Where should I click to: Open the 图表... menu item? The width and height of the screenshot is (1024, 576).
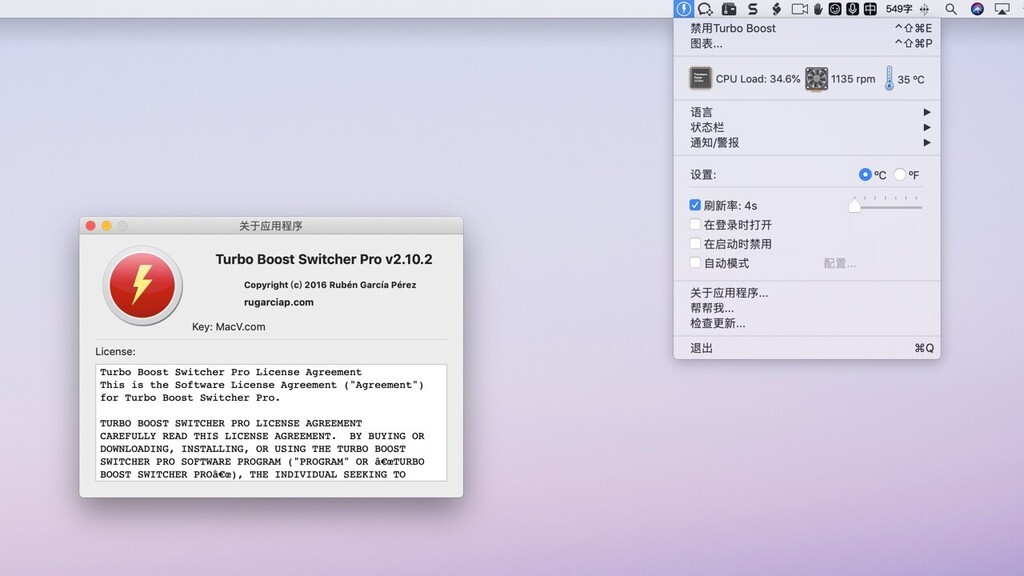(x=807, y=44)
